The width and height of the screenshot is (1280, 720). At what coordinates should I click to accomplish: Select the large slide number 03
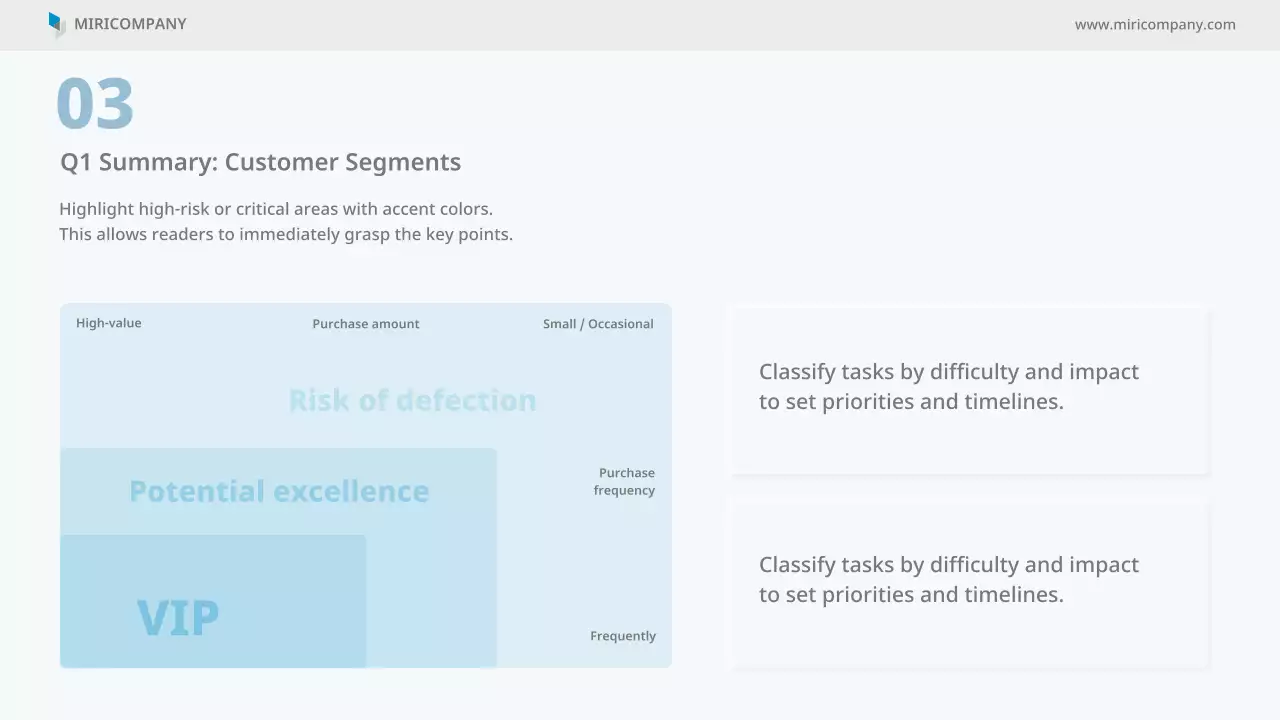point(95,103)
